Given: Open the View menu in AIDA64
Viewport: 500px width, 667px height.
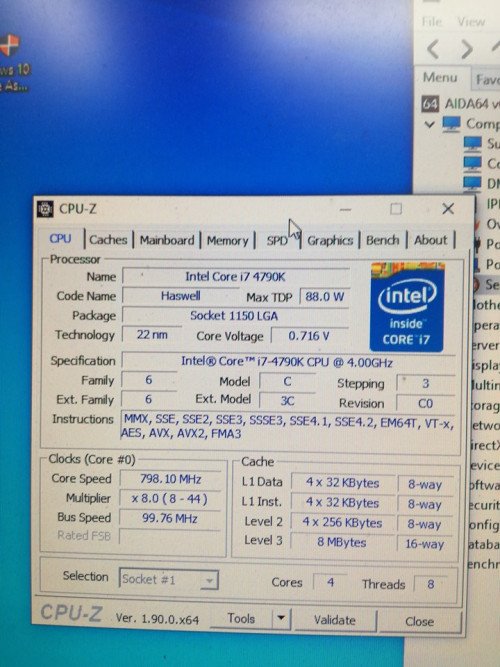Looking at the screenshot, I should [x=471, y=21].
